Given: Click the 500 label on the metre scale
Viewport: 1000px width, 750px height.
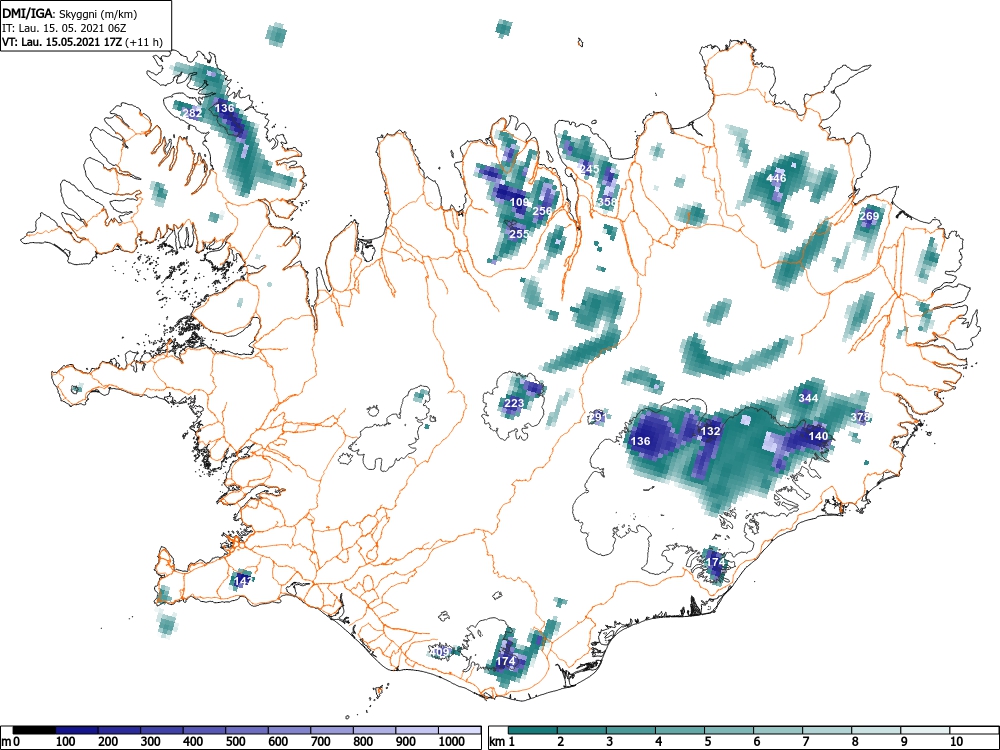Looking at the screenshot, I should click(x=235, y=742).
